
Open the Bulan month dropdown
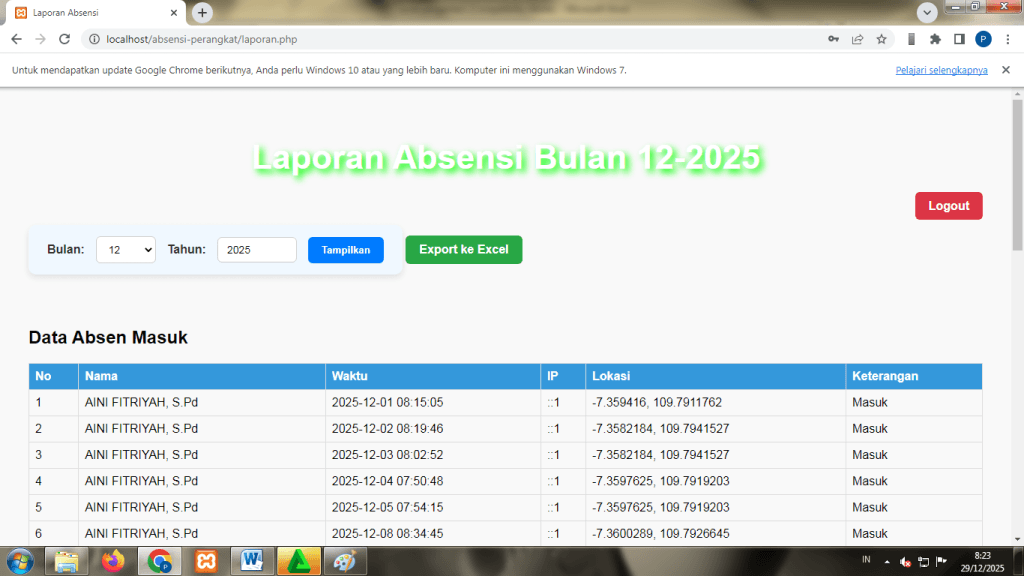pos(126,249)
